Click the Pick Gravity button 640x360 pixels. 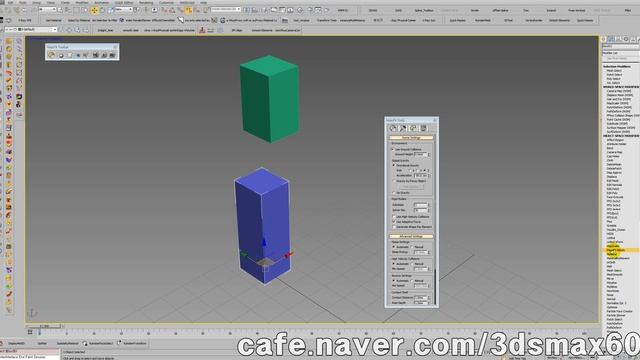pos(411,187)
